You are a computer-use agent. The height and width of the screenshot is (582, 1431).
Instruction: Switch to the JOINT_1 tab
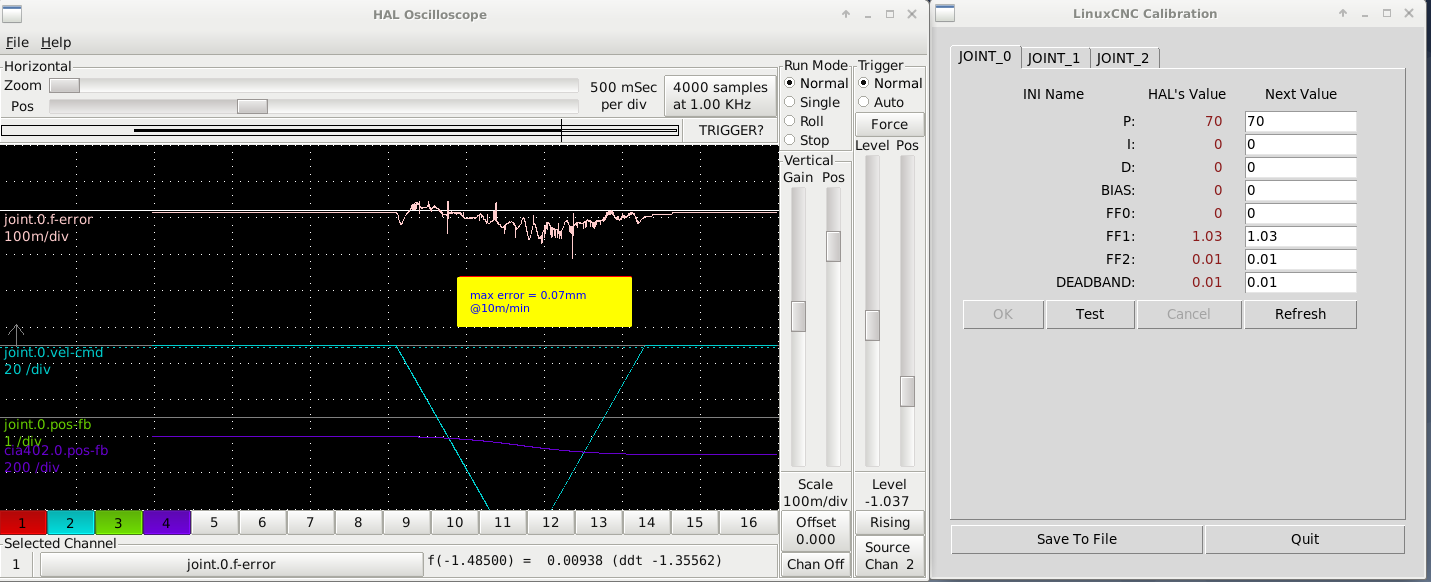pyautogui.click(x=1054, y=58)
